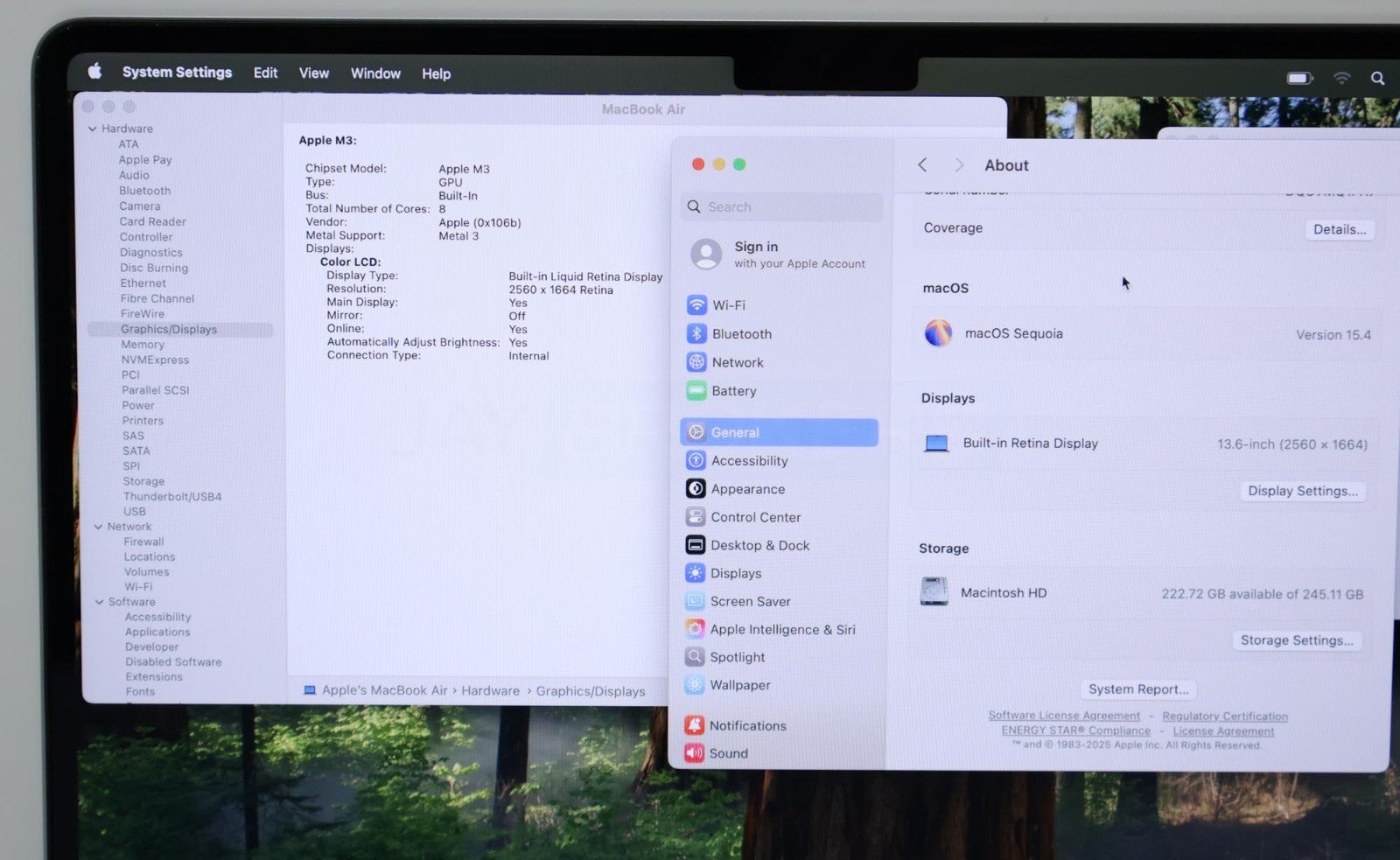The image size is (1400, 860).
Task: Open Apple Intelligence & Siri icon
Action: click(x=695, y=629)
